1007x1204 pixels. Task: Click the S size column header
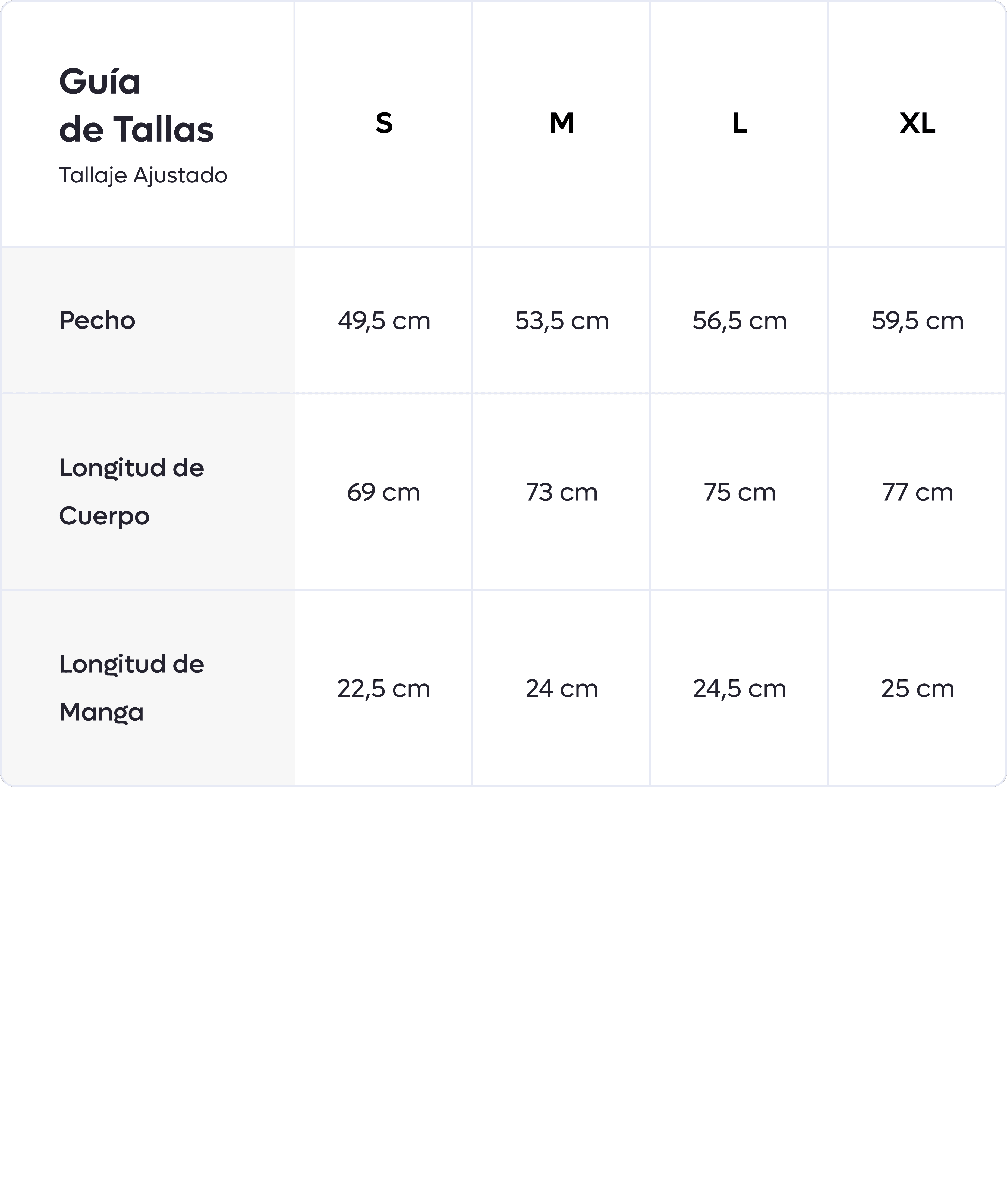point(384,123)
